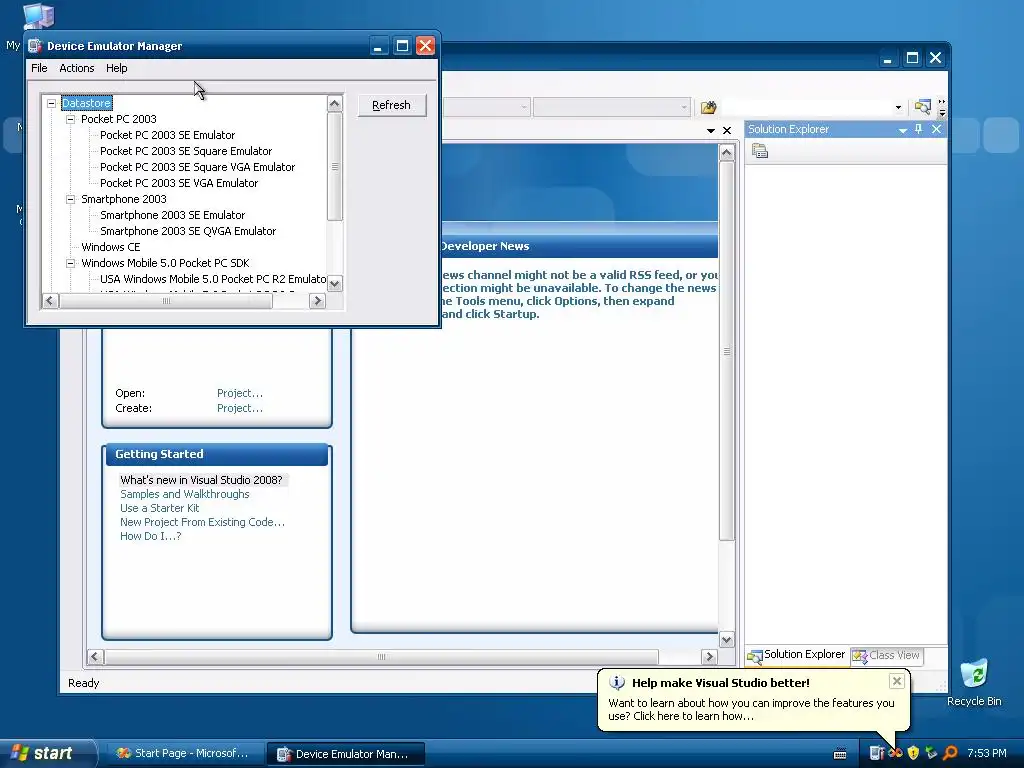The height and width of the screenshot is (768, 1024).
Task: Click the orange magnifier tray icon
Action: pos(950,754)
